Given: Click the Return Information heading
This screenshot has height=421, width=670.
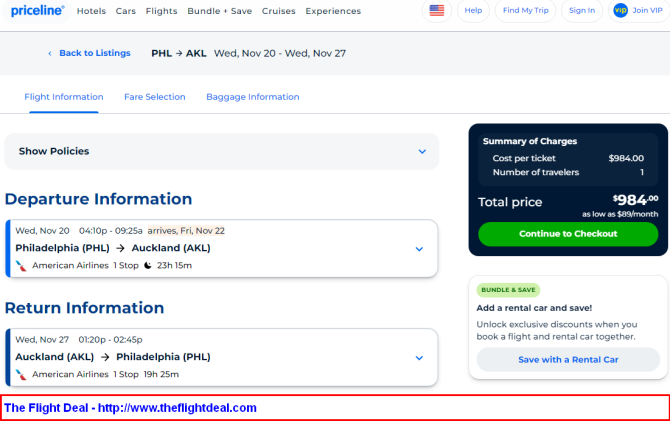Looking at the screenshot, I should 84,308.
